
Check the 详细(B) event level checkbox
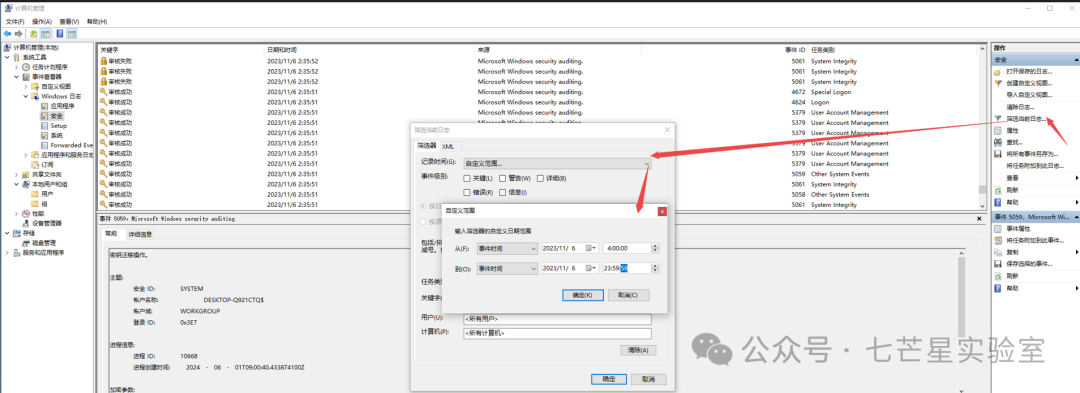[x=541, y=178]
